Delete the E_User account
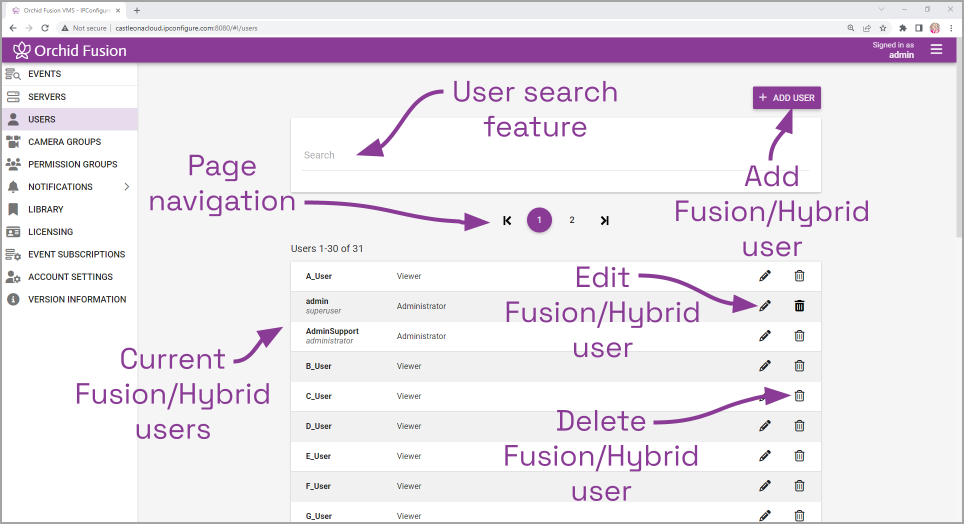This screenshot has height=524, width=964. coord(799,456)
